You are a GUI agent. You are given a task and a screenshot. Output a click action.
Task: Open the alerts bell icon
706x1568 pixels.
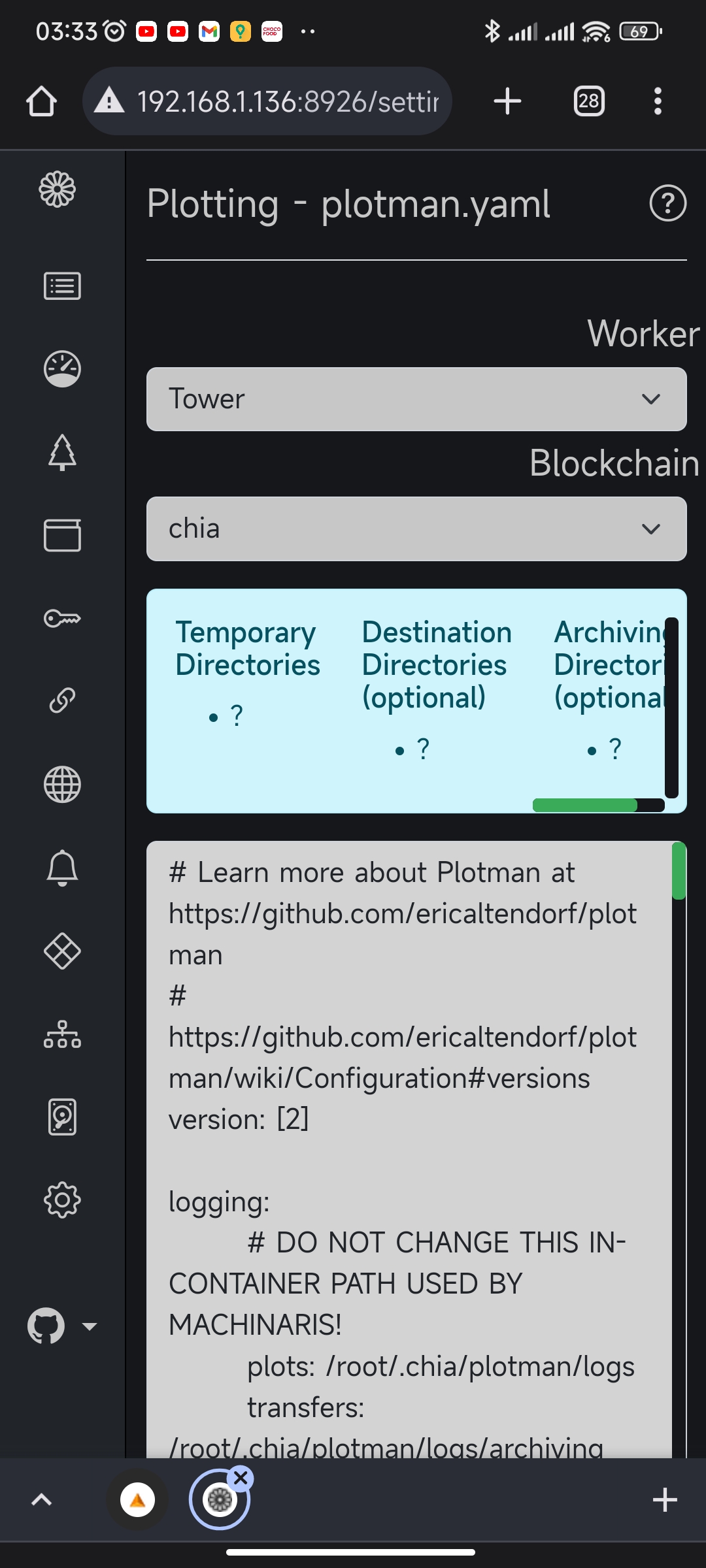[62, 868]
